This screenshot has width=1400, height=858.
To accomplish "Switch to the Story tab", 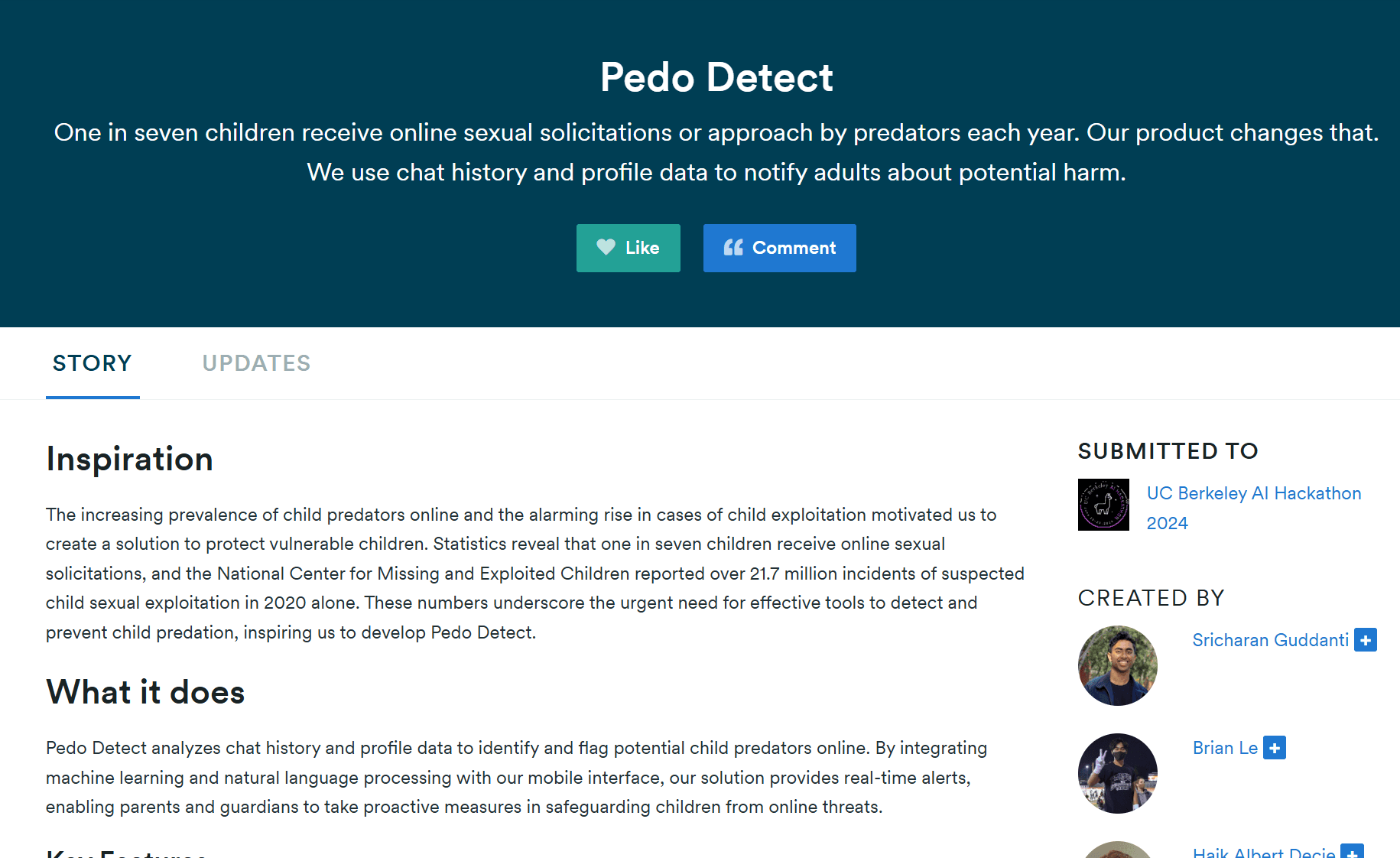I will pyautogui.click(x=93, y=363).
